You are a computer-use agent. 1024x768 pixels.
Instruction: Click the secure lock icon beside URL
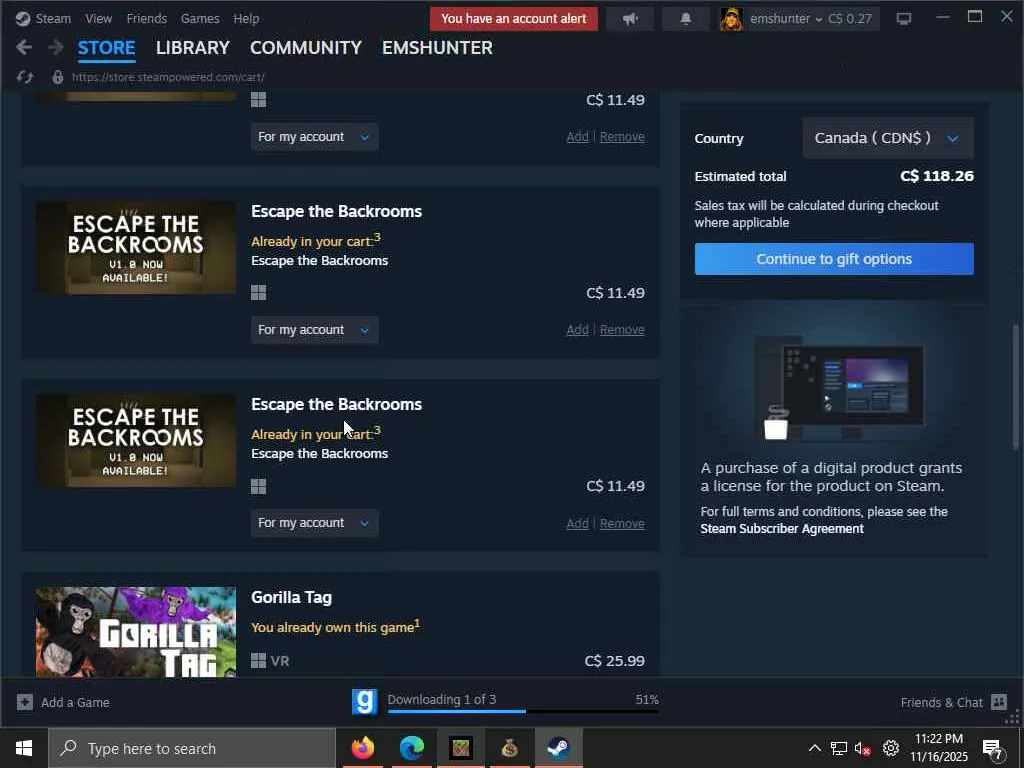pyautogui.click(x=57, y=77)
